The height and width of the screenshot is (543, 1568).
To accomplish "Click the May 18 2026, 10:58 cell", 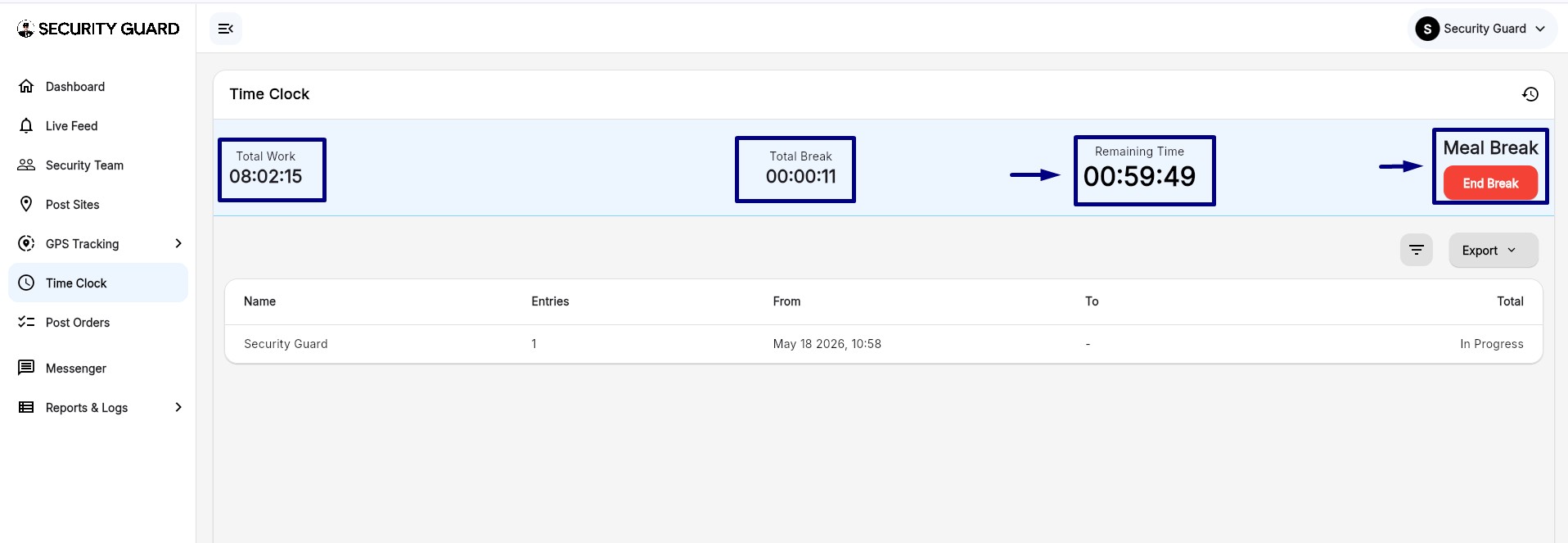I will [827, 344].
